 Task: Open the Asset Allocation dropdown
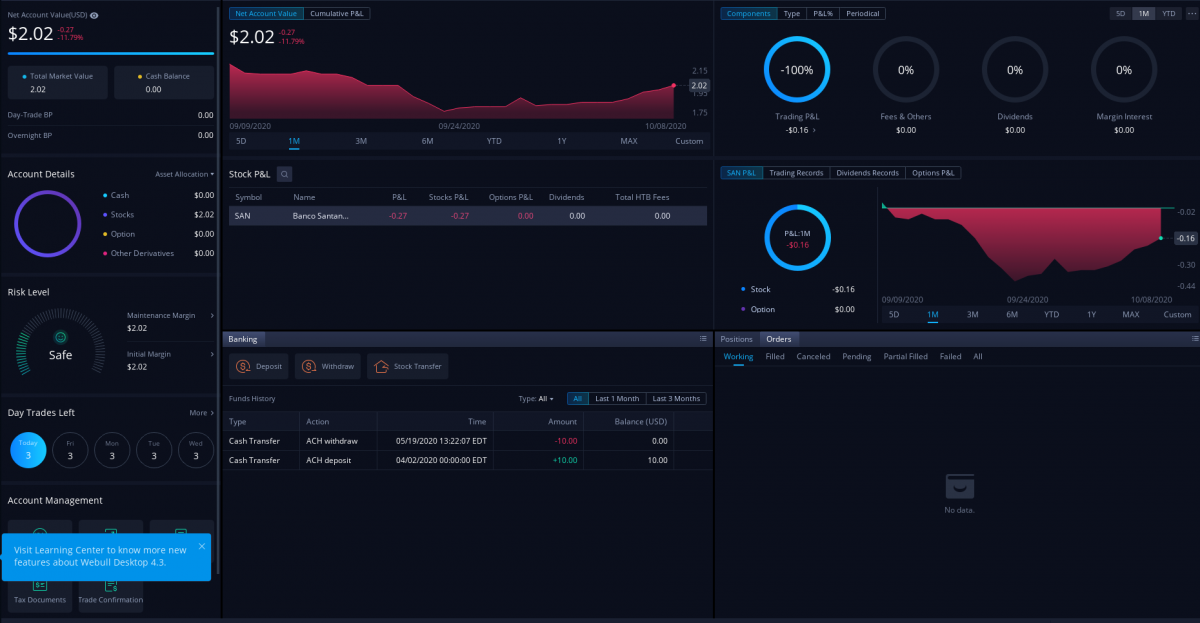pos(183,173)
